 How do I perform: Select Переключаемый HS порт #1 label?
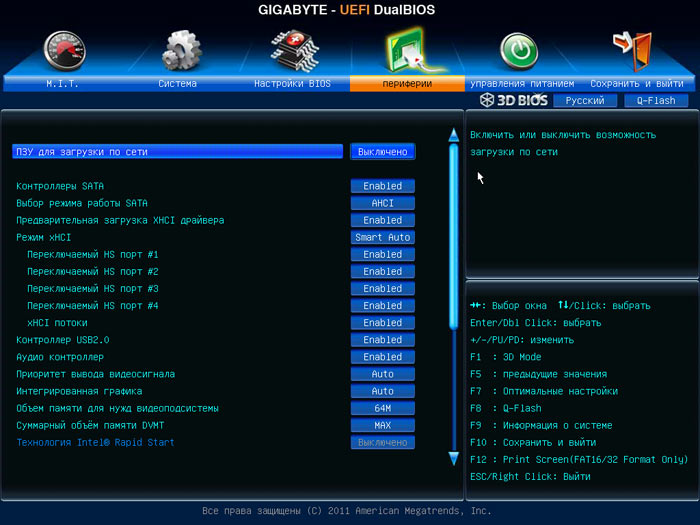coord(92,254)
